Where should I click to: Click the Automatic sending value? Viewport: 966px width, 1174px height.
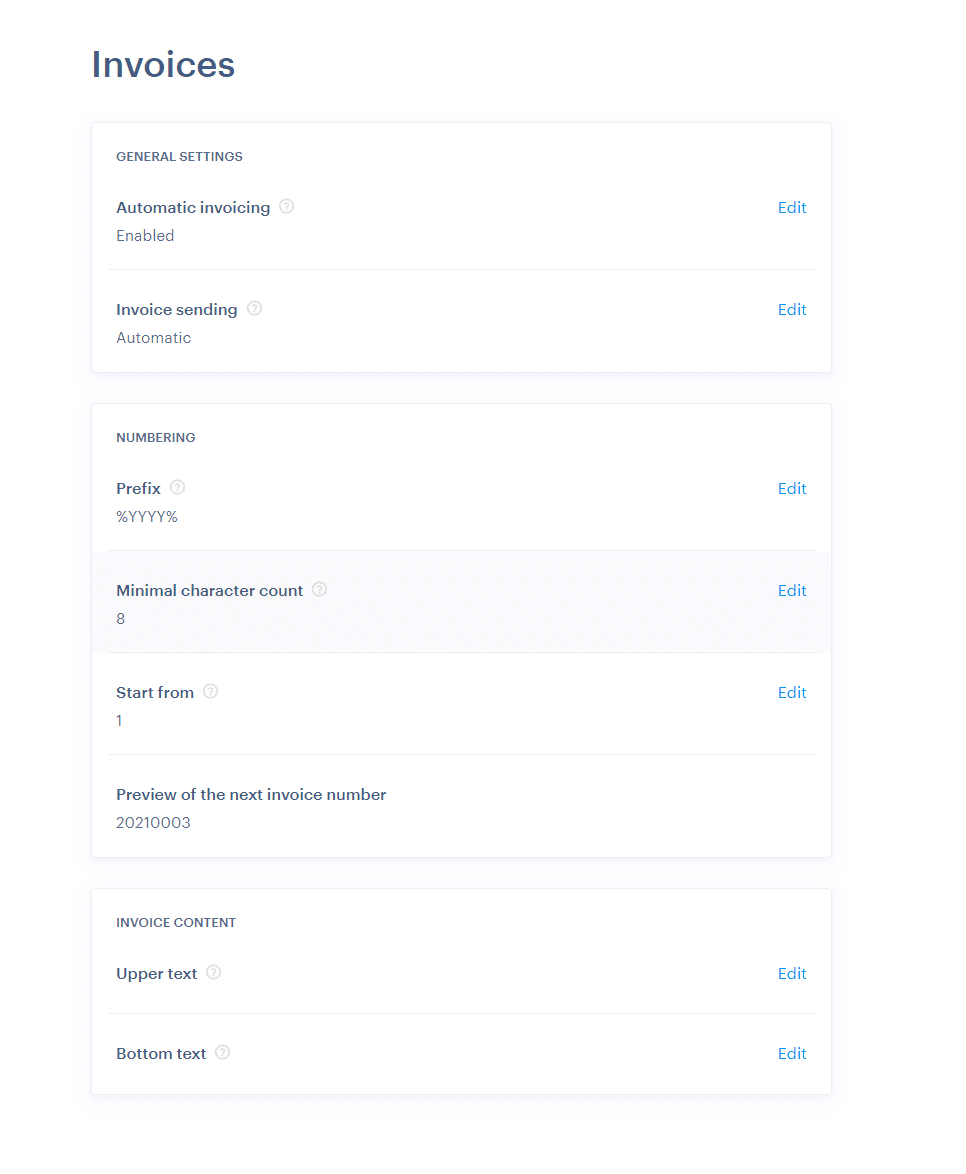[154, 338]
